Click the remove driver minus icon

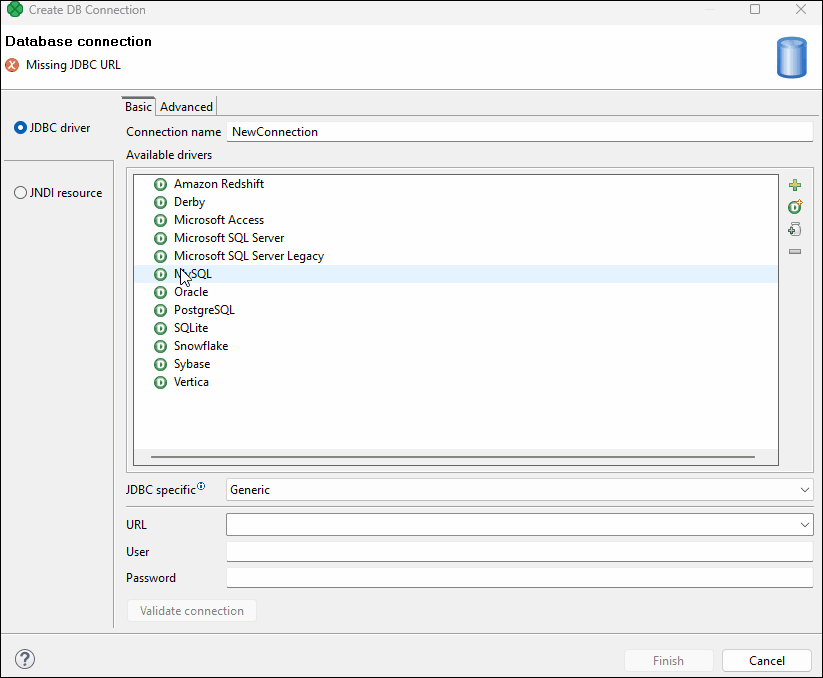coord(794,250)
